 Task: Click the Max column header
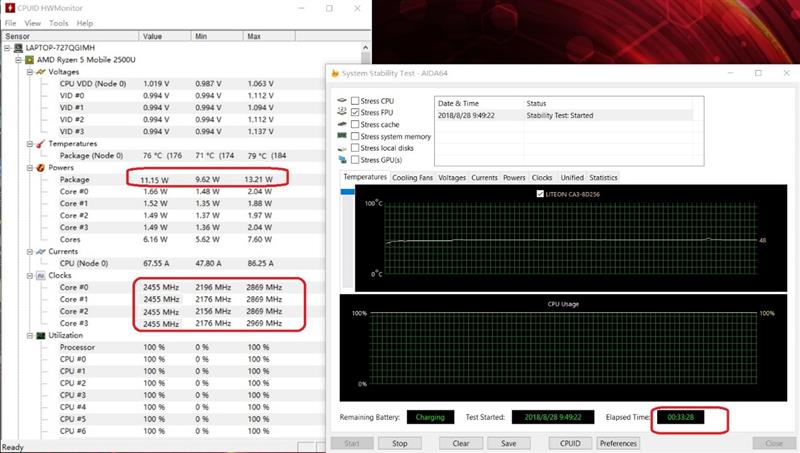click(x=269, y=36)
